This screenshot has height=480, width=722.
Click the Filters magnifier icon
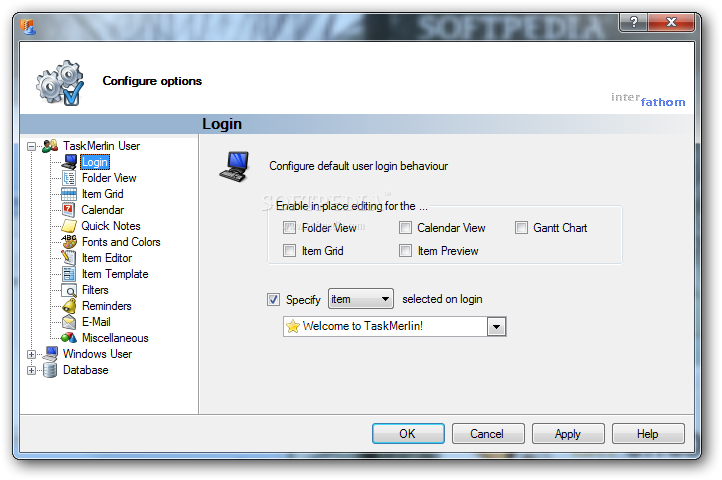click(x=69, y=290)
